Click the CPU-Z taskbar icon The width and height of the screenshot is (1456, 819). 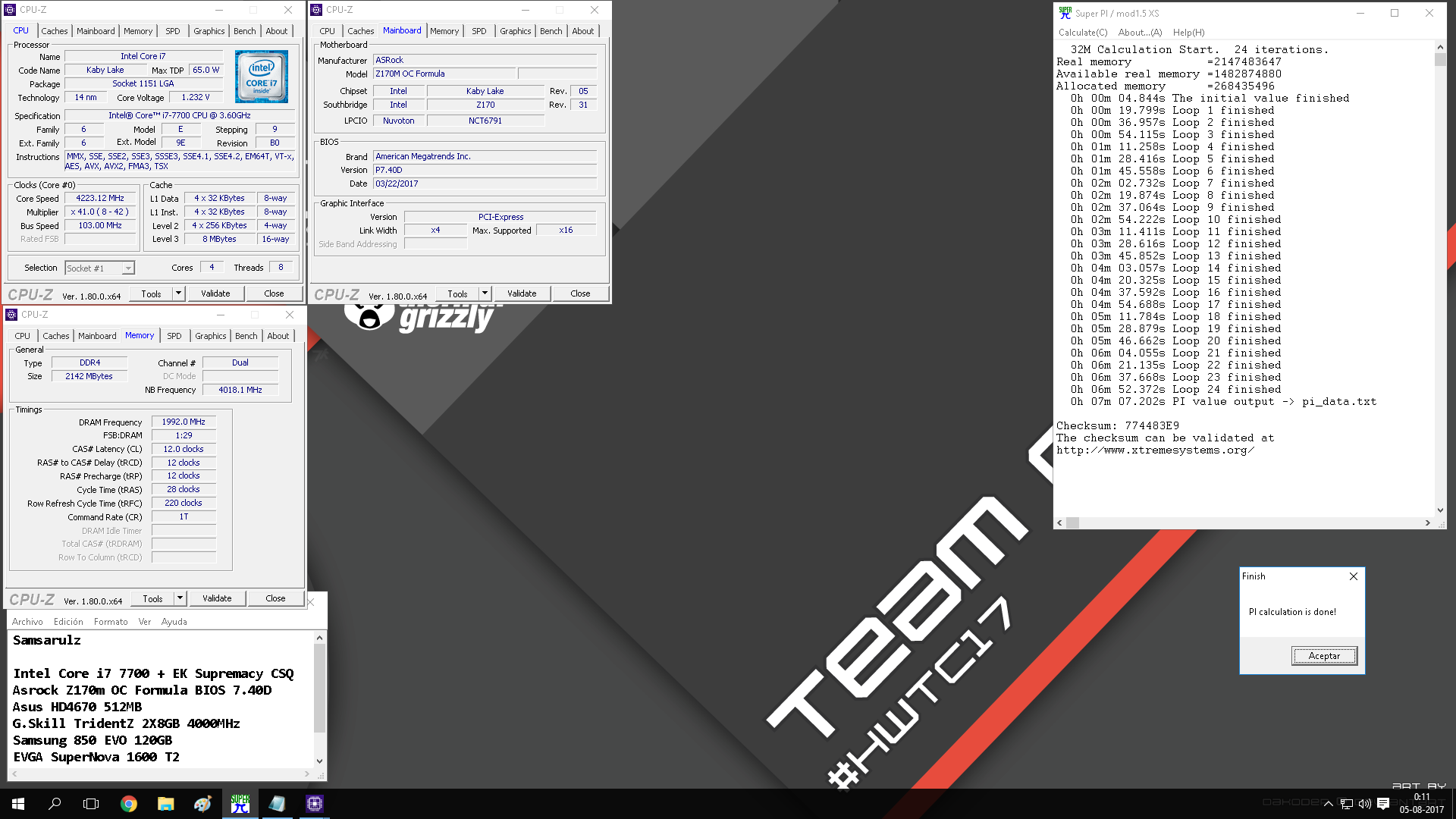314,804
